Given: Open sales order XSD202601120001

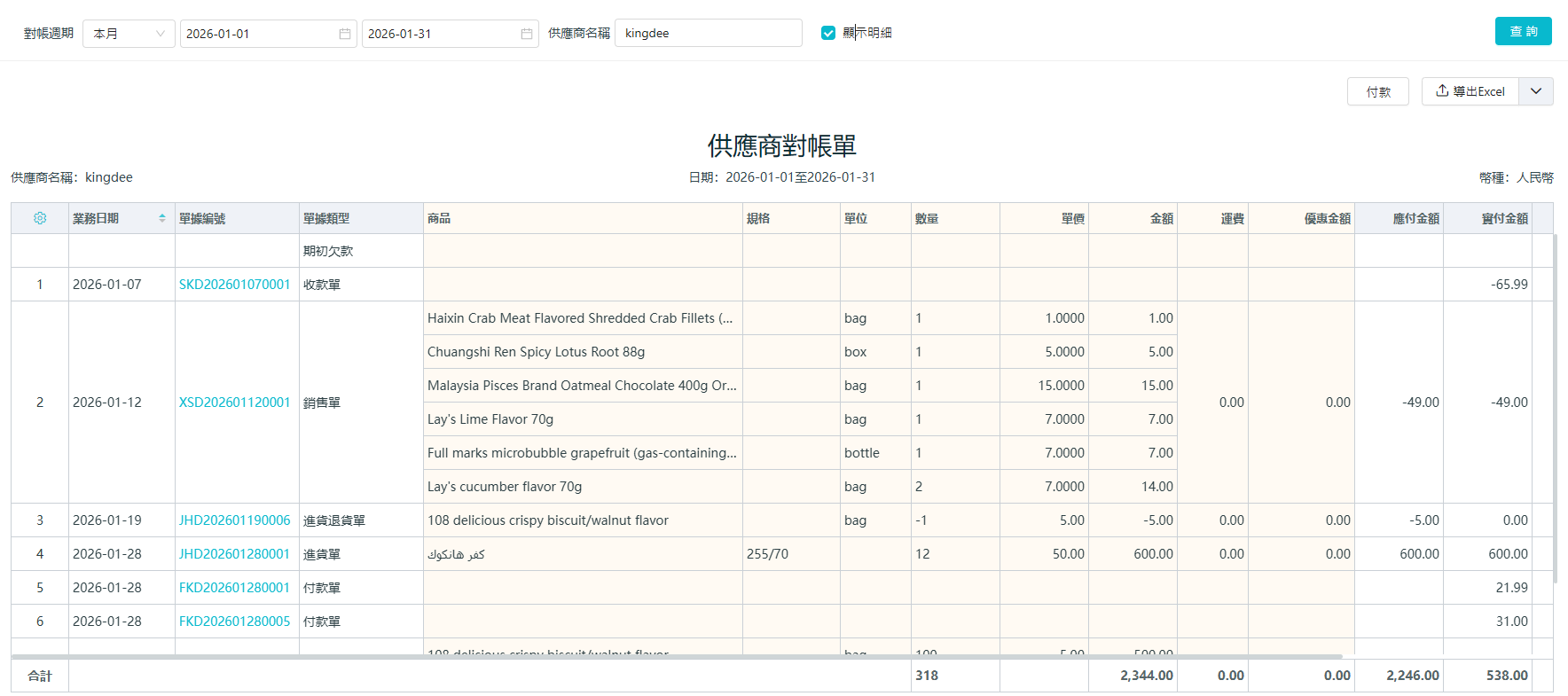Looking at the screenshot, I should click(235, 403).
